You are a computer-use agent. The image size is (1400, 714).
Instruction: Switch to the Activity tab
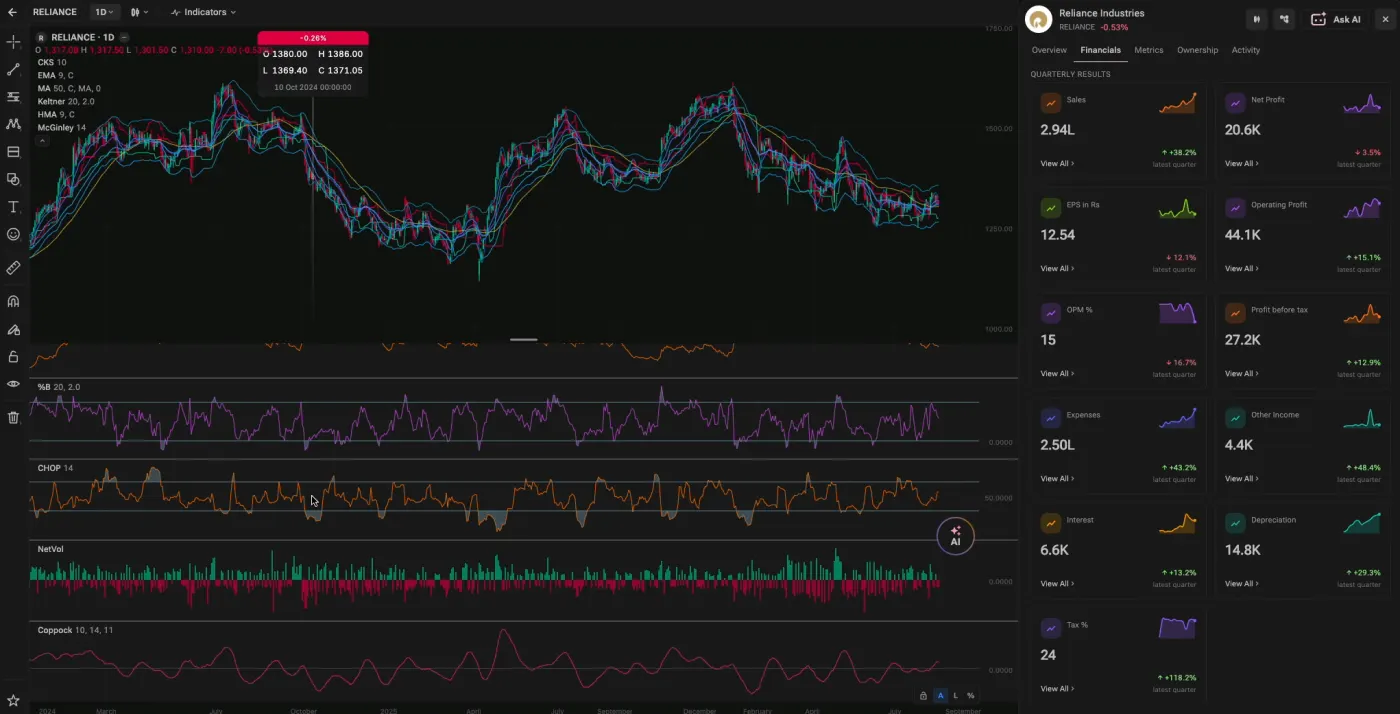1246,50
